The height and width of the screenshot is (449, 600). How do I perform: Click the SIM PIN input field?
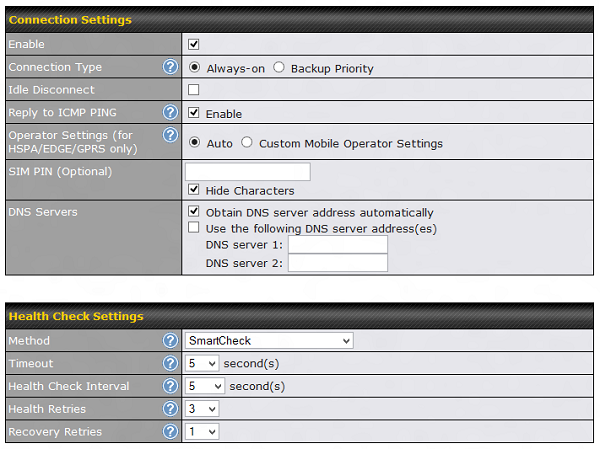[248, 172]
